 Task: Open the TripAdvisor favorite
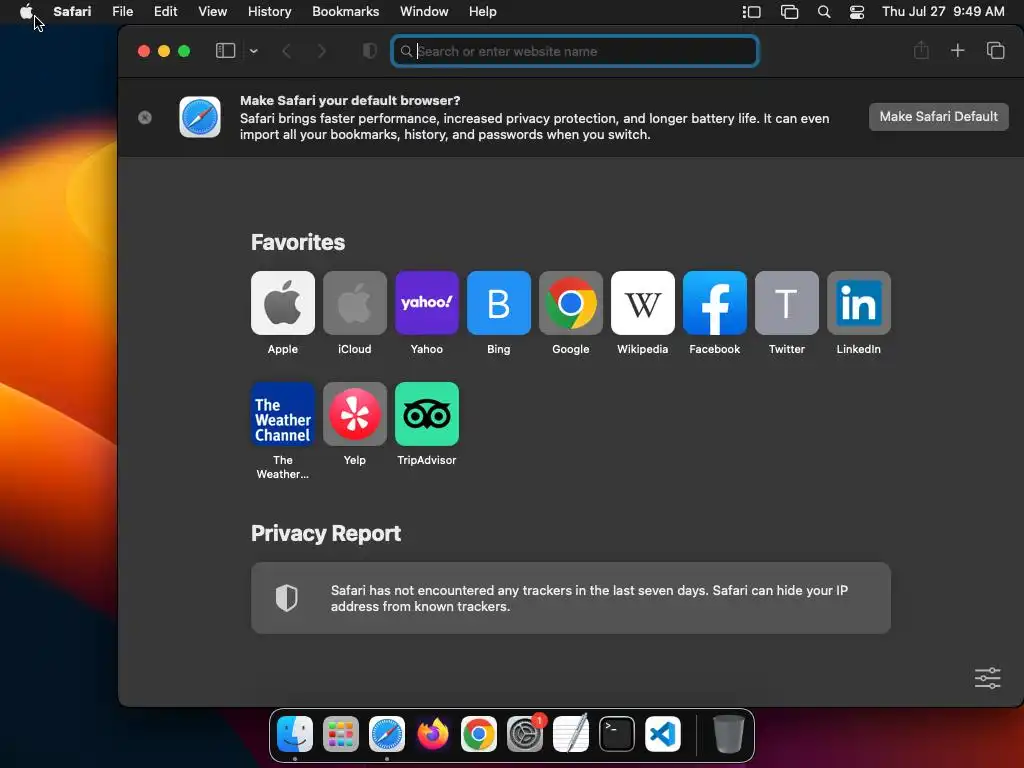click(x=426, y=414)
